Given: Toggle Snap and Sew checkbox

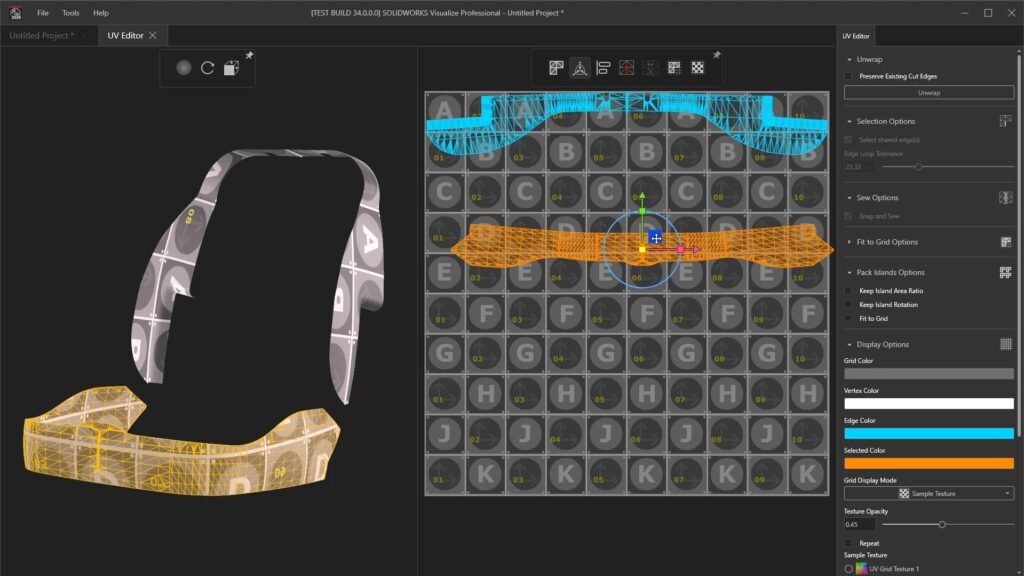Looking at the screenshot, I should click(x=848, y=216).
